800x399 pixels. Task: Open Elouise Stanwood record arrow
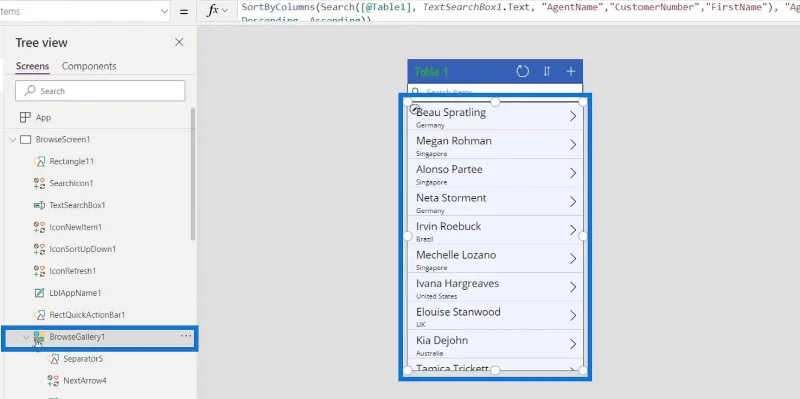(x=573, y=316)
